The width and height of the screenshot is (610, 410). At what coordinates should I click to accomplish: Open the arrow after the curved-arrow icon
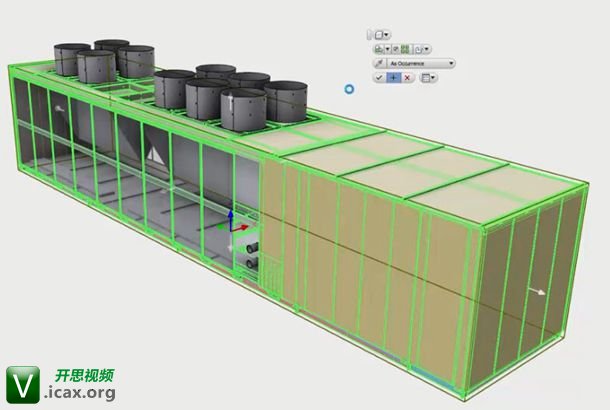[x=427, y=49]
